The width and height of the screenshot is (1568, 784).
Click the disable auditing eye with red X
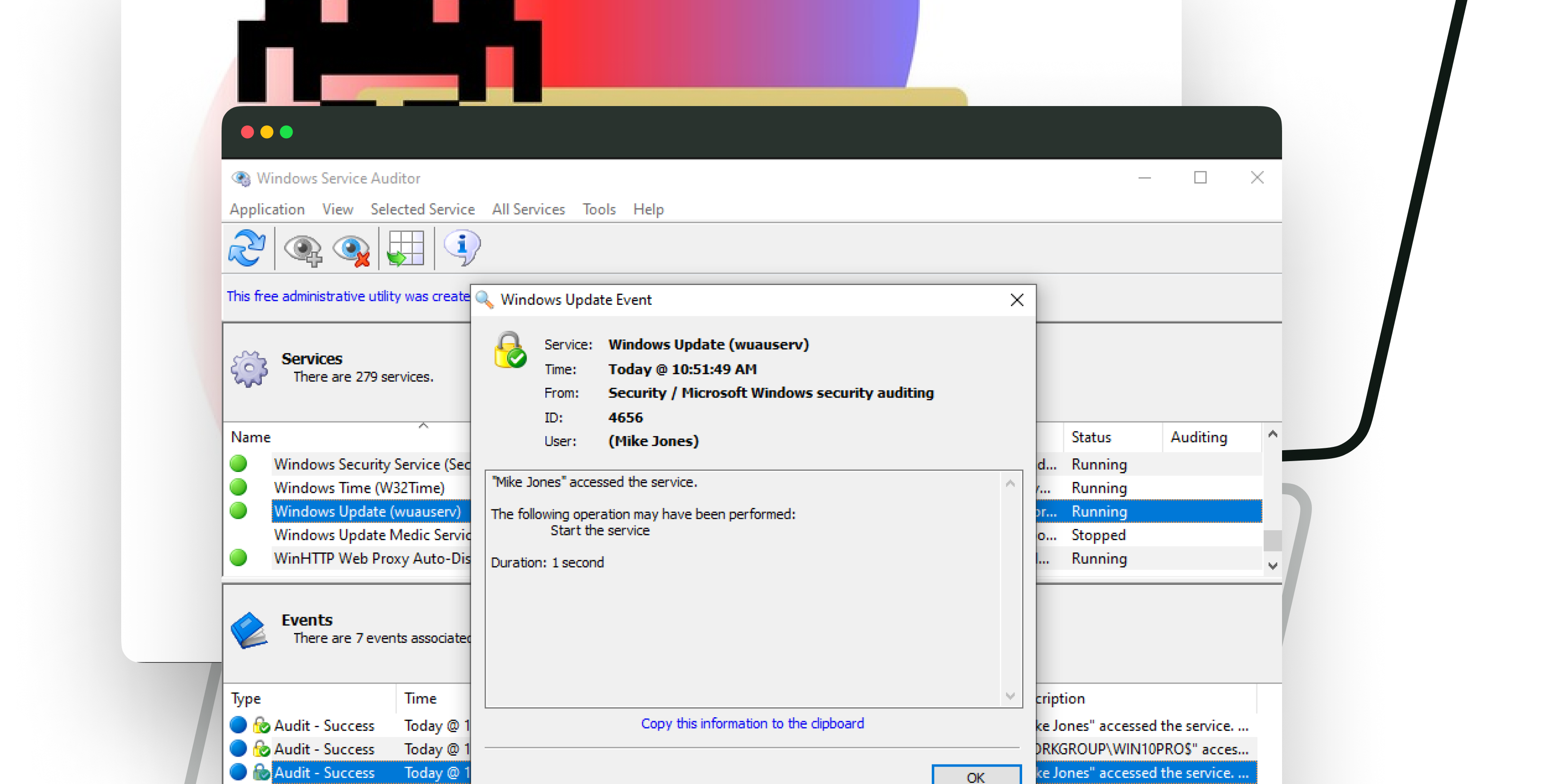click(x=352, y=249)
